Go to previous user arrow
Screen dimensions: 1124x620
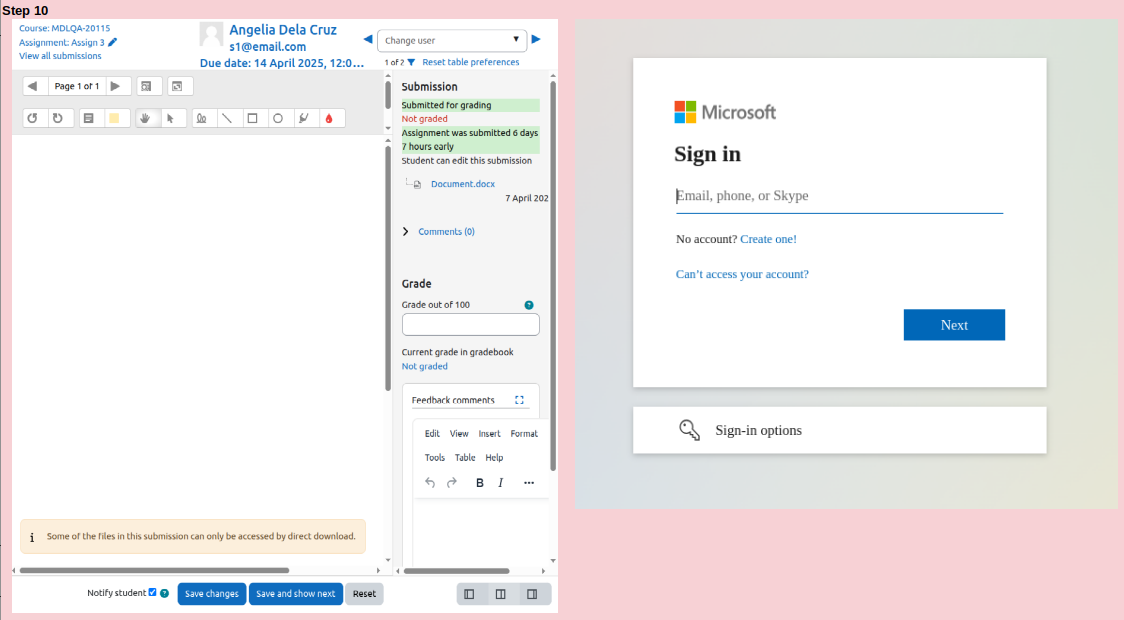point(368,39)
